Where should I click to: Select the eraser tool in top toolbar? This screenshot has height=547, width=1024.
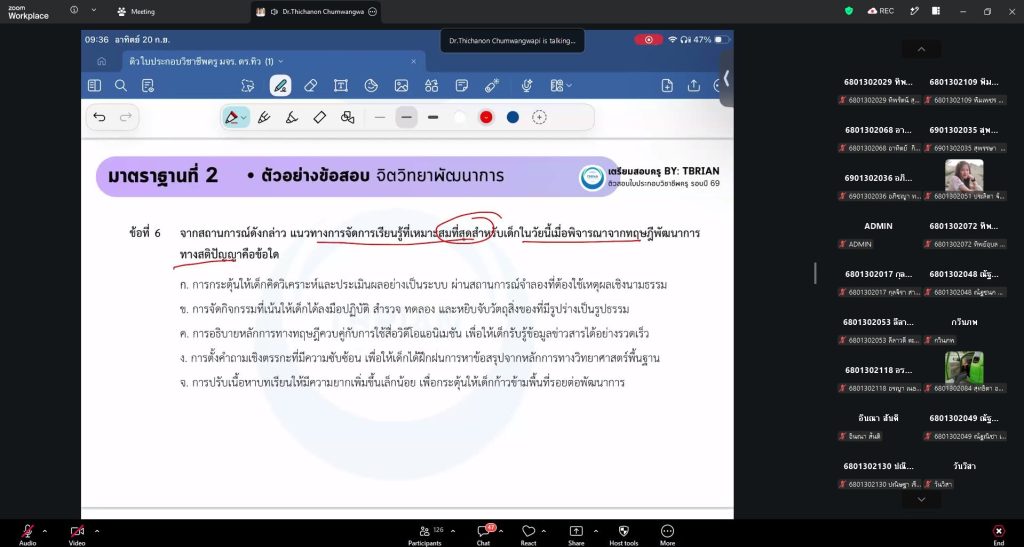pos(311,86)
